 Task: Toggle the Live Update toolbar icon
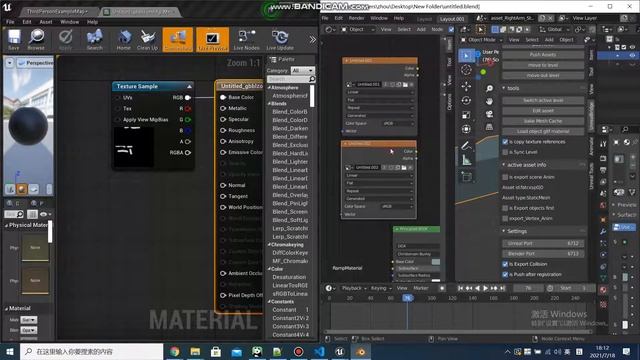(280, 40)
